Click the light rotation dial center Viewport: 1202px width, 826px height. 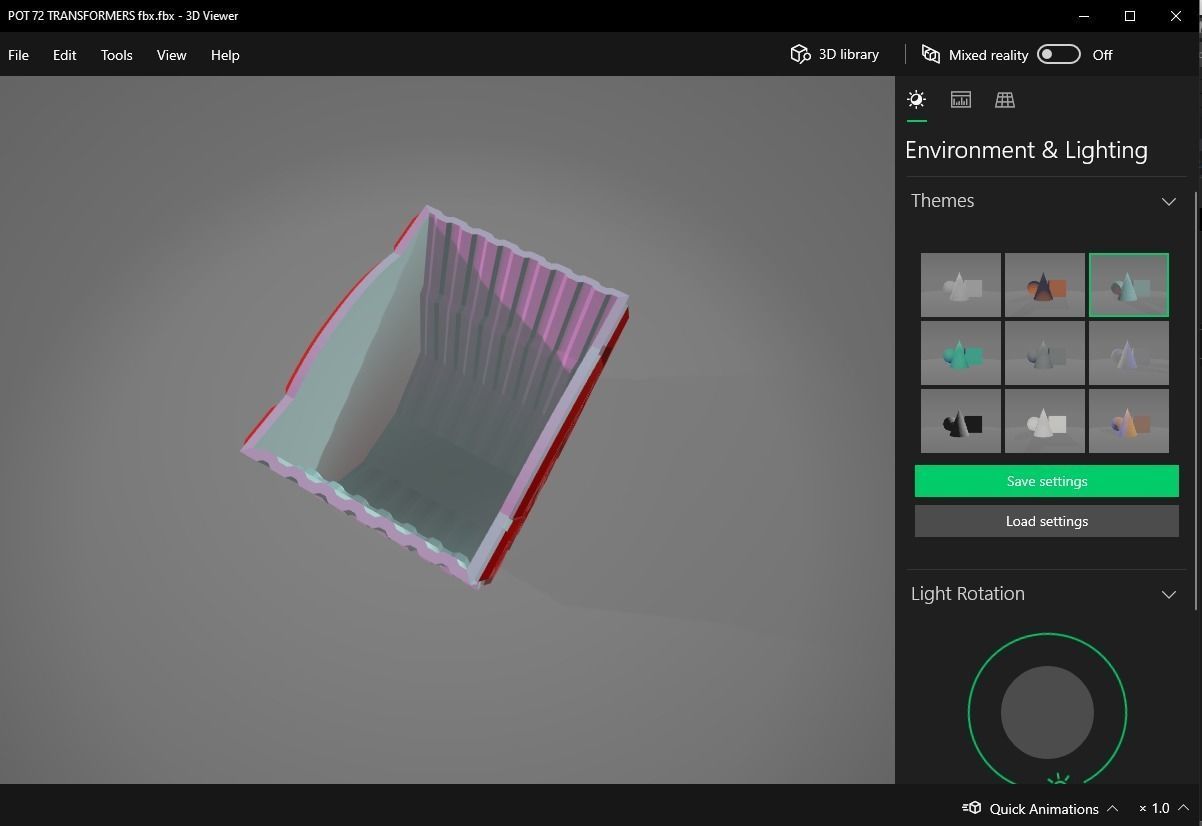pyautogui.click(x=1047, y=712)
